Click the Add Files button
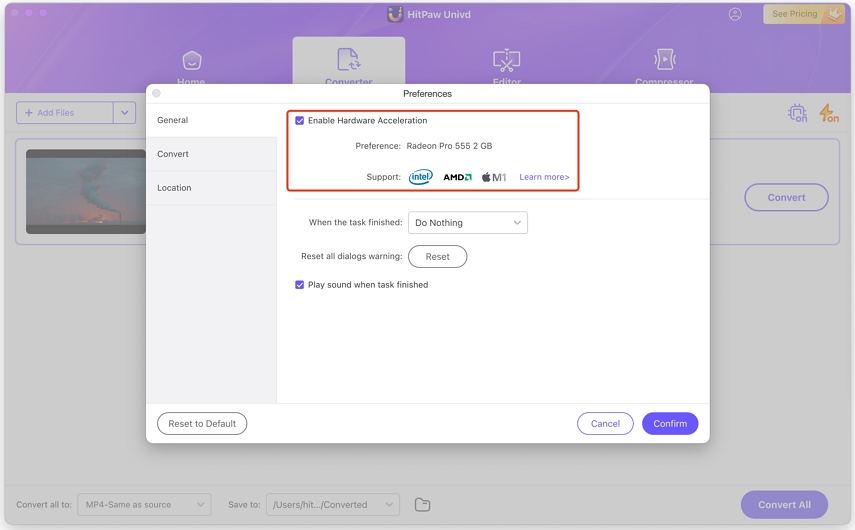The height and width of the screenshot is (530, 855). click(65, 113)
